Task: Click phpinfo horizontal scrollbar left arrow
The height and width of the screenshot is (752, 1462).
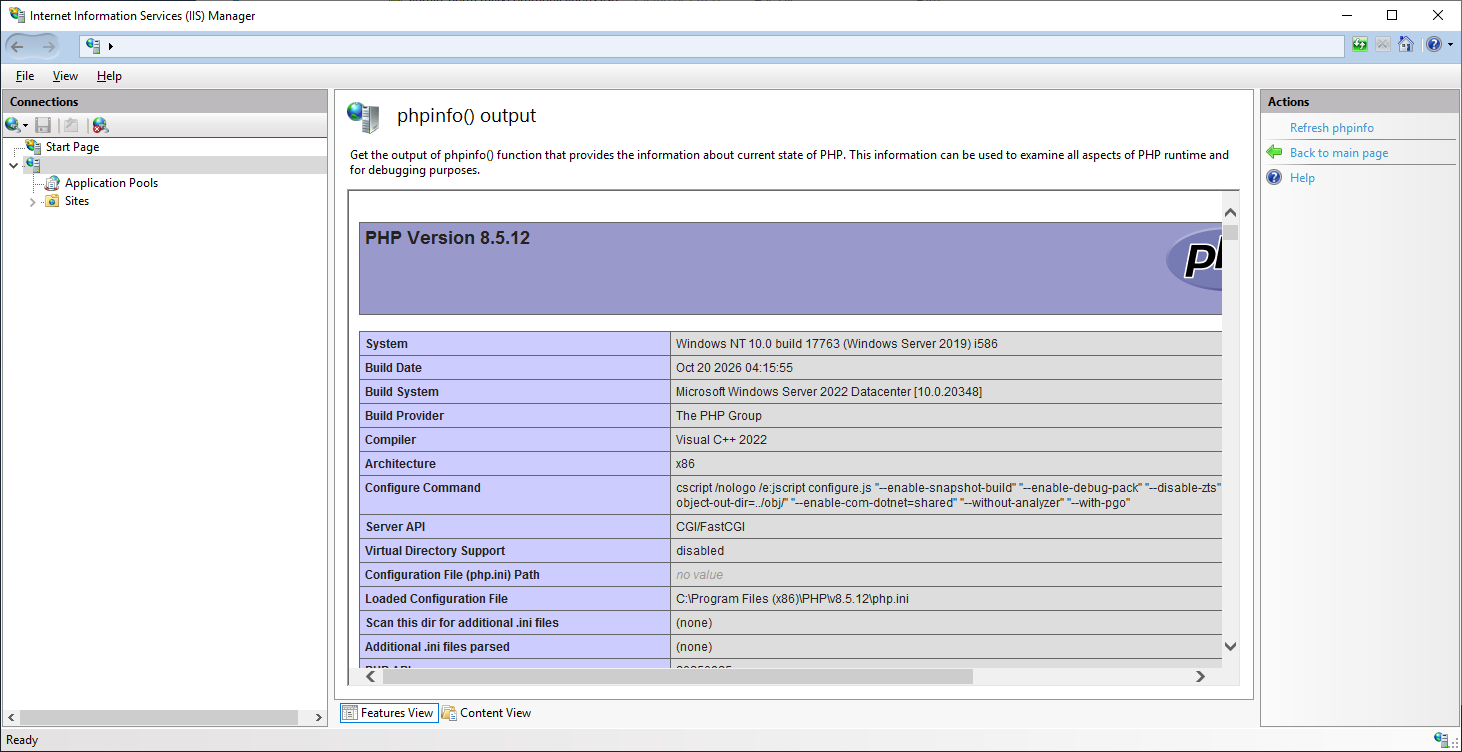Action: (x=370, y=677)
